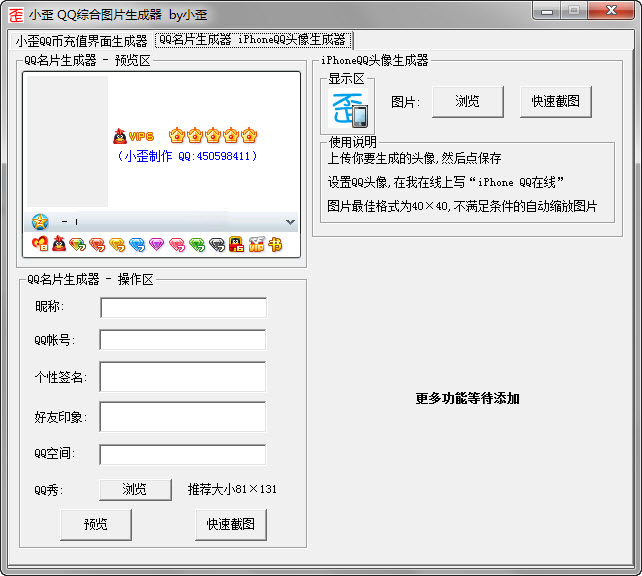Click 浏览 button next to QQ秀
The width and height of the screenshot is (642, 576).
[x=135, y=489]
